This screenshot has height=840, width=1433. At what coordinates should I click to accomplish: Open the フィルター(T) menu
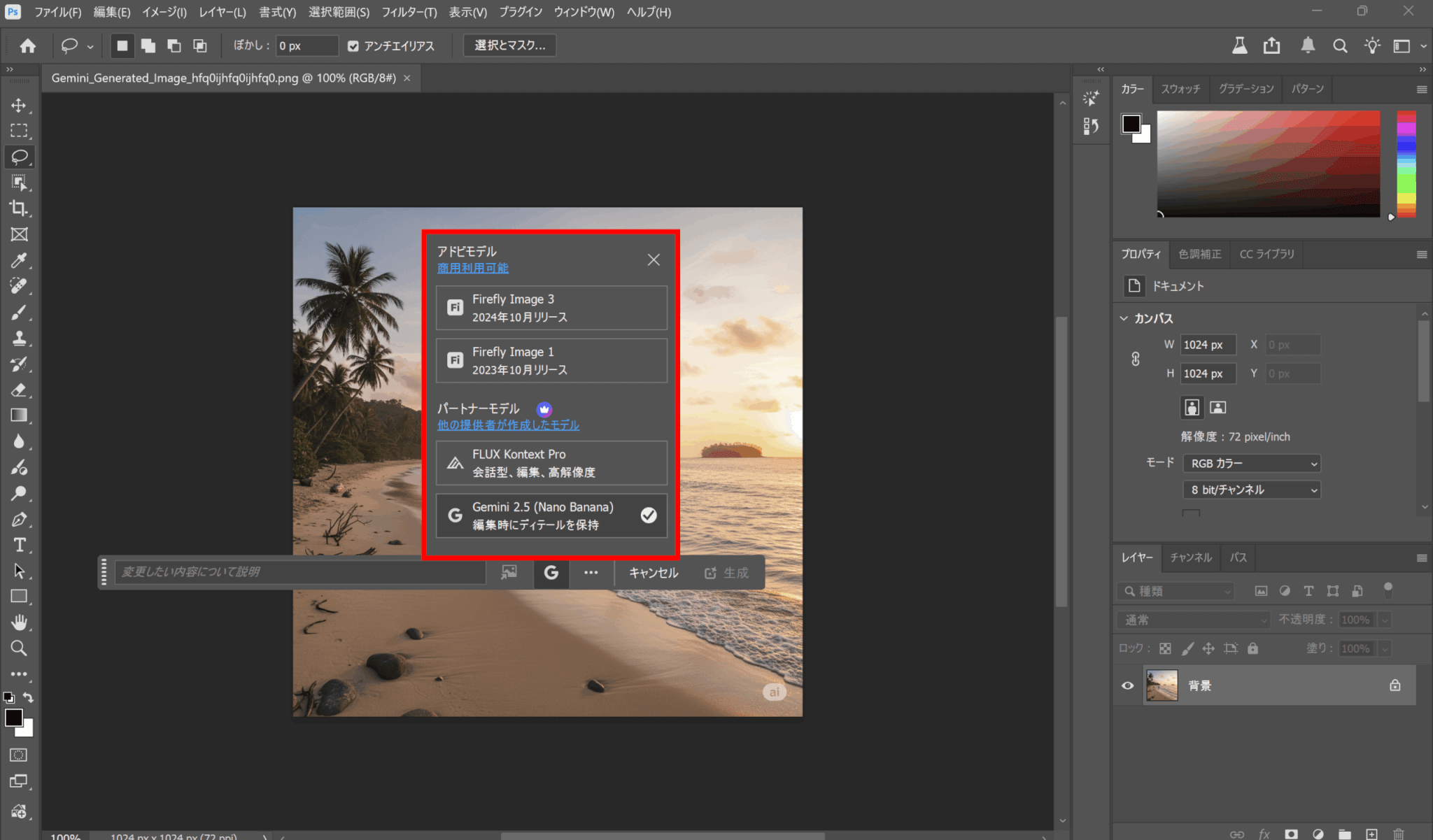click(409, 12)
